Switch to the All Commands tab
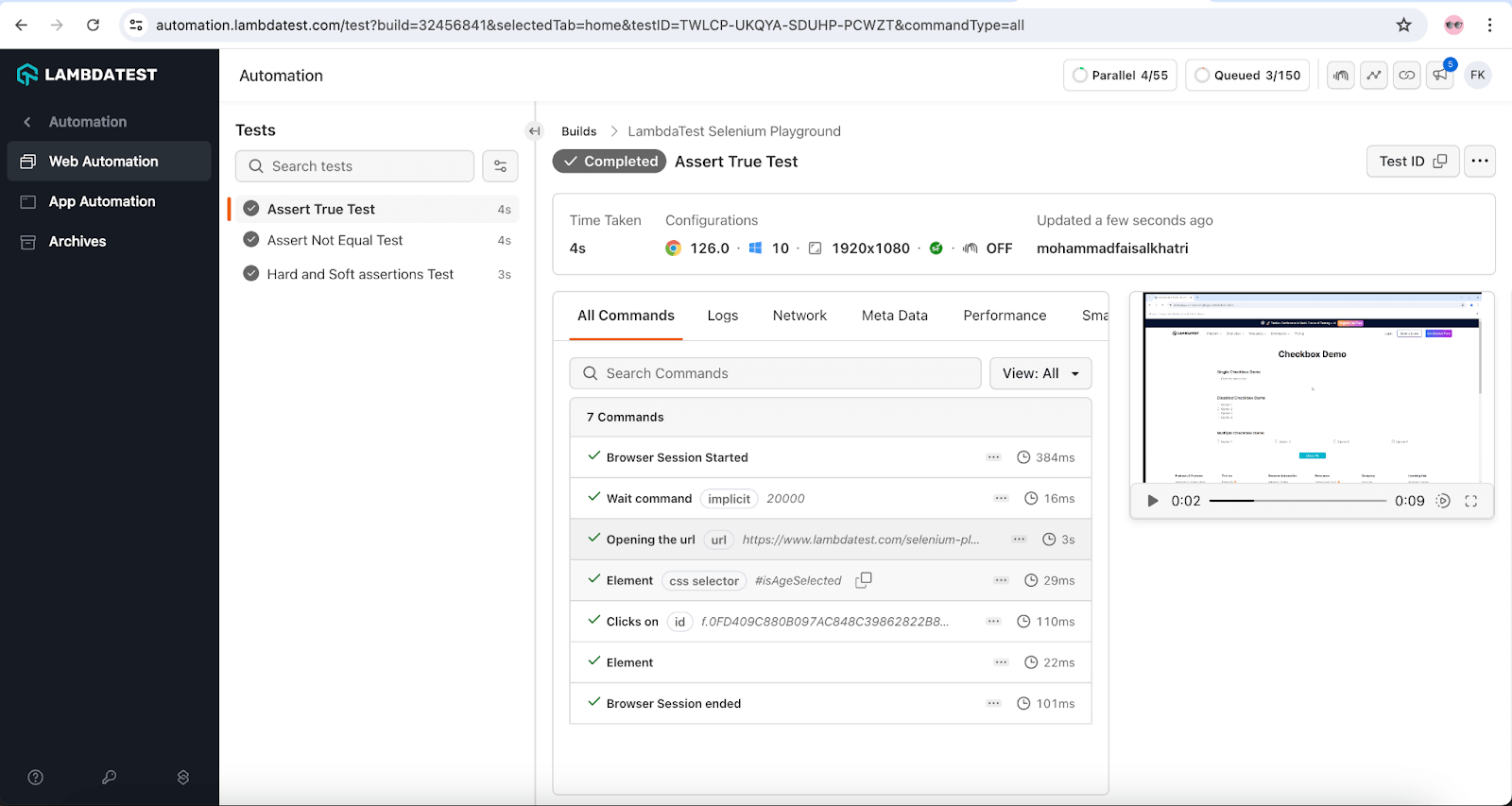Image resolution: width=1512 pixels, height=806 pixels. point(626,316)
